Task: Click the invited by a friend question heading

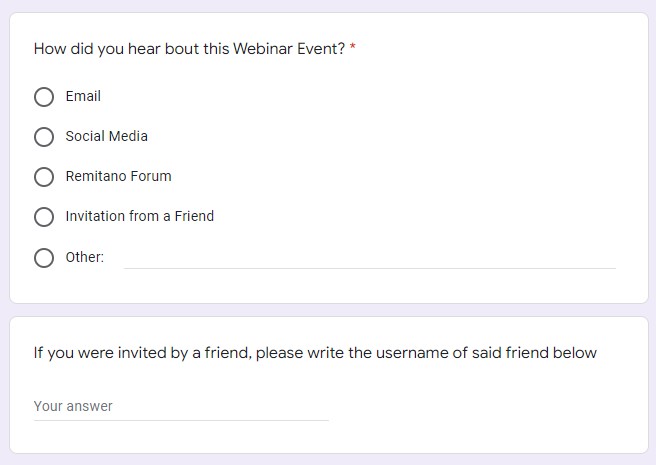Action: 315,353
